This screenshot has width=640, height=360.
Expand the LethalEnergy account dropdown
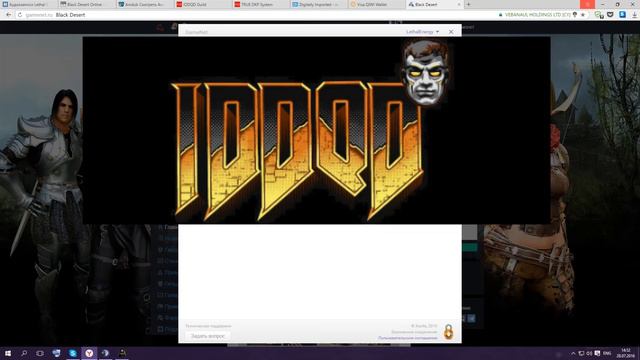(422, 32)
